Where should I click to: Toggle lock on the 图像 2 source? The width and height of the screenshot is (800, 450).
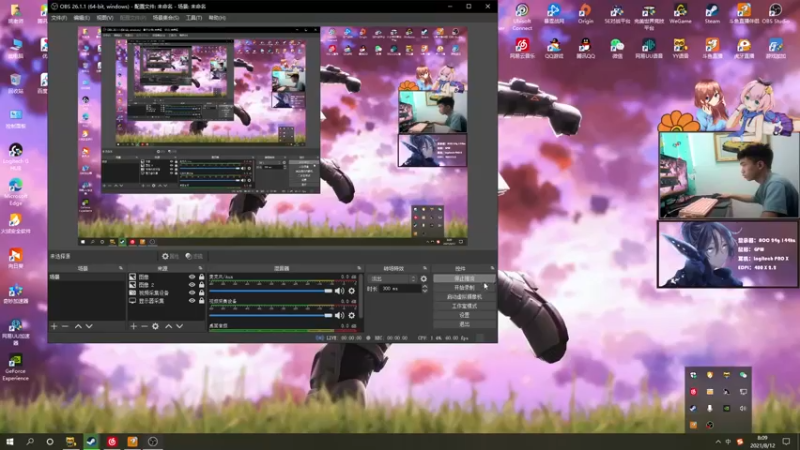coord(202,285)
